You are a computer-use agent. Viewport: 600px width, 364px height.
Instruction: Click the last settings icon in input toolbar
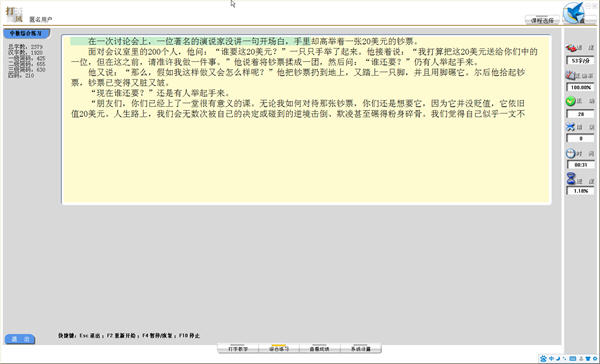click(x=595, y=359)
